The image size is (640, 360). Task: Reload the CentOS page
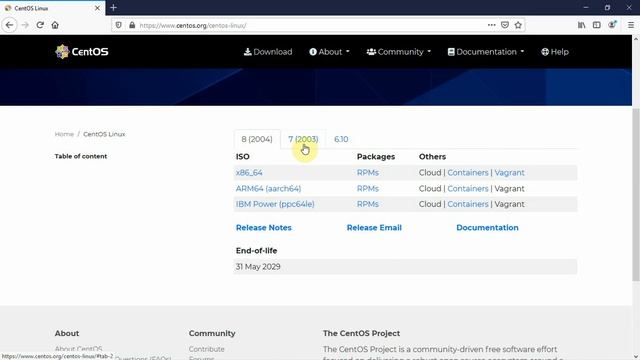pyautogui.click(x=40, y=25)
